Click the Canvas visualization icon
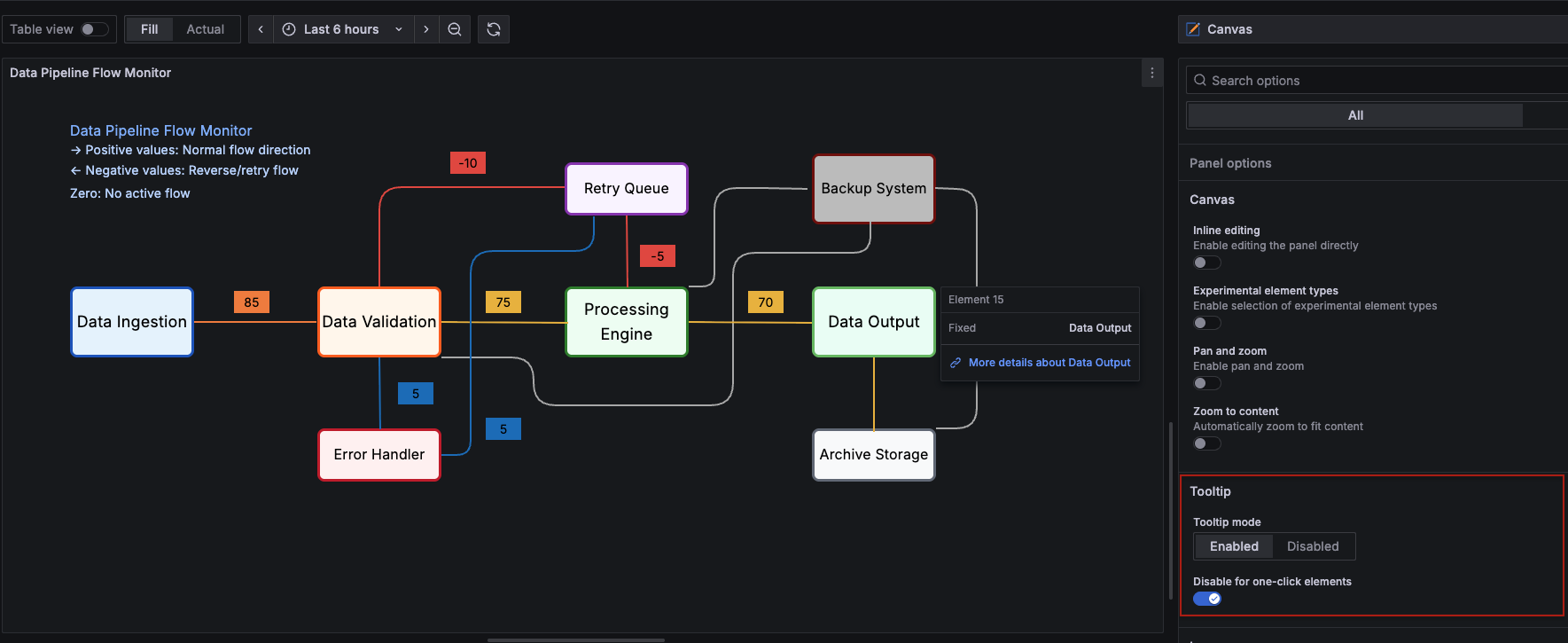This screenshot has width=1568, height=643. [x=1193, y=29]
